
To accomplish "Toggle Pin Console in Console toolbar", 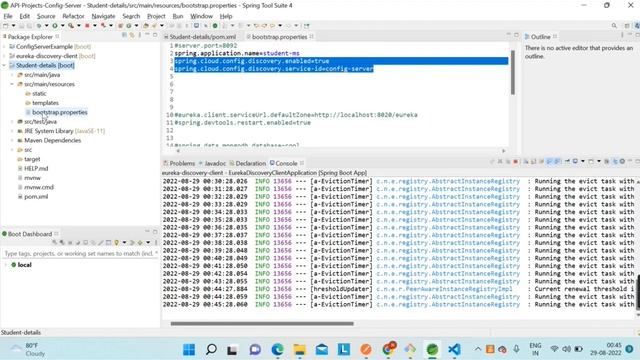I will click(567, 162).
